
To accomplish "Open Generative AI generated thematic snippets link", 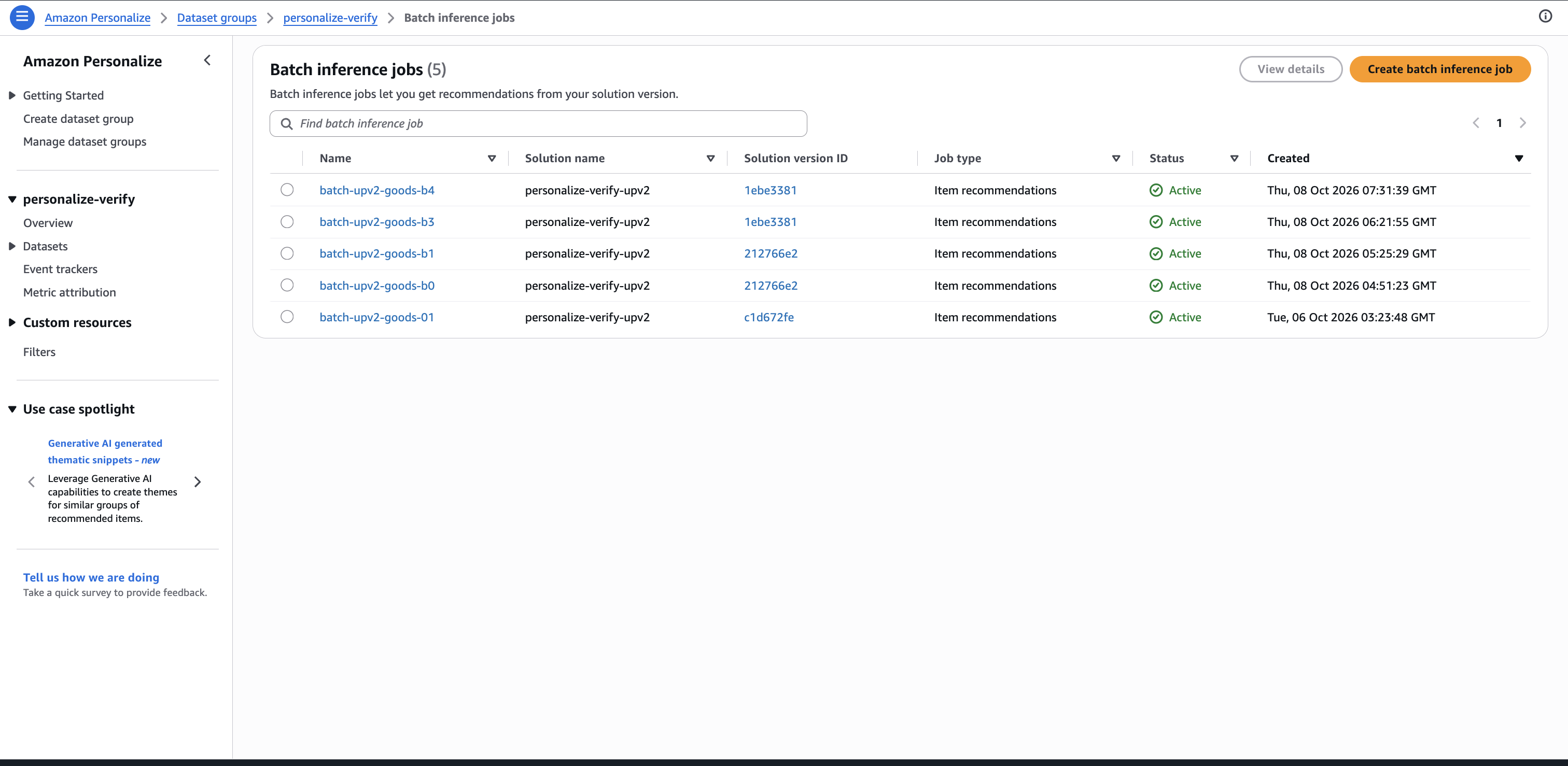I will pos(105,451).
